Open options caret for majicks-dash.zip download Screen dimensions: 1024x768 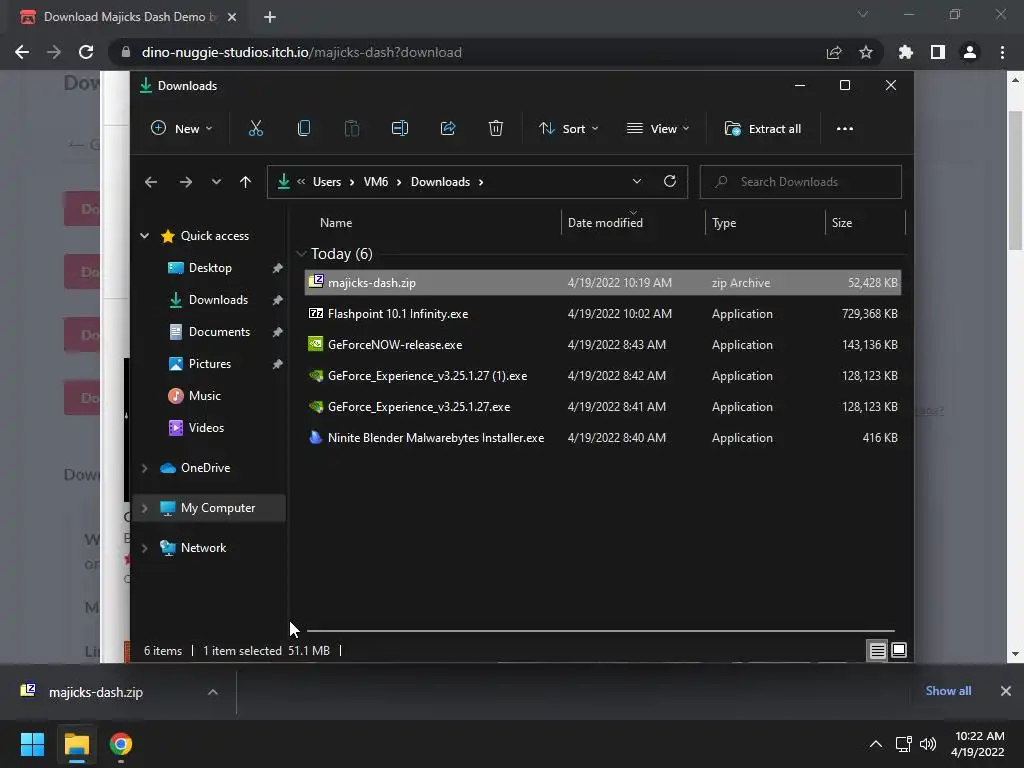213,692
